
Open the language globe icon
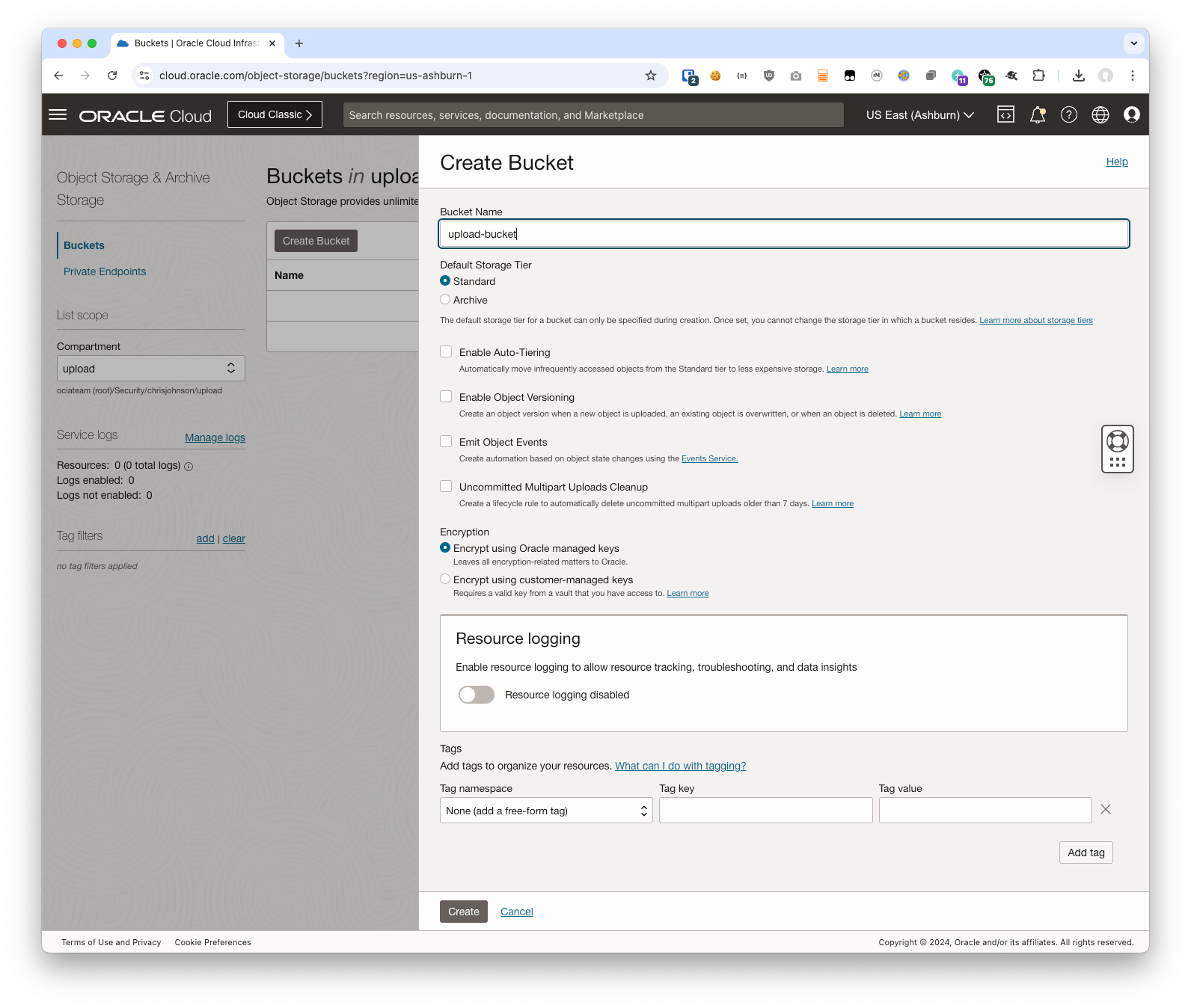(x=1100, y=114)
